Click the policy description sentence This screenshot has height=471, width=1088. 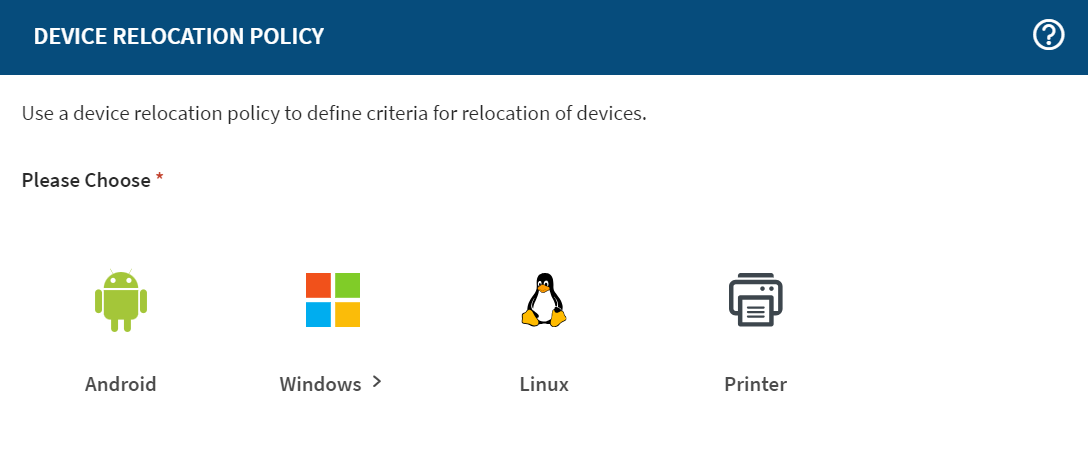(334, 113)
